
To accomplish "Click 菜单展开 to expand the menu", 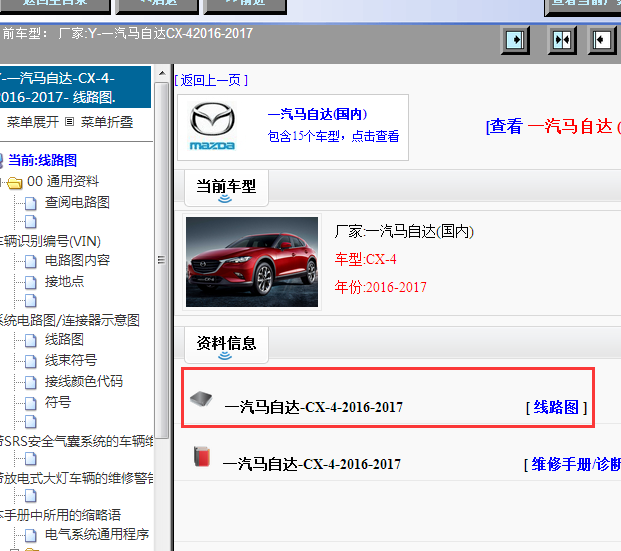I will (33, 122).
